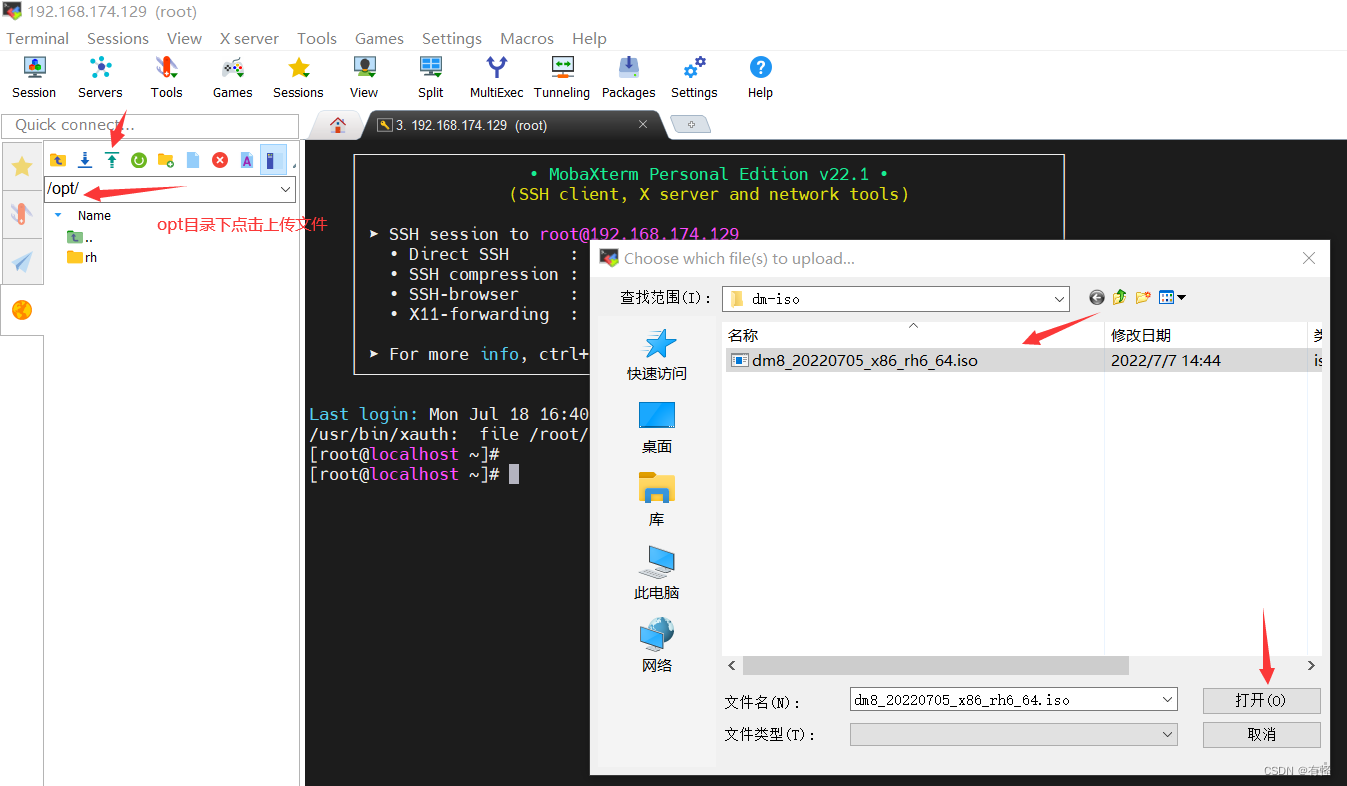Image resolution: width=1347 pixels, height=786 pixels.
Task: Click the 取消 cancel button
Action: (x=1261, y=734)
